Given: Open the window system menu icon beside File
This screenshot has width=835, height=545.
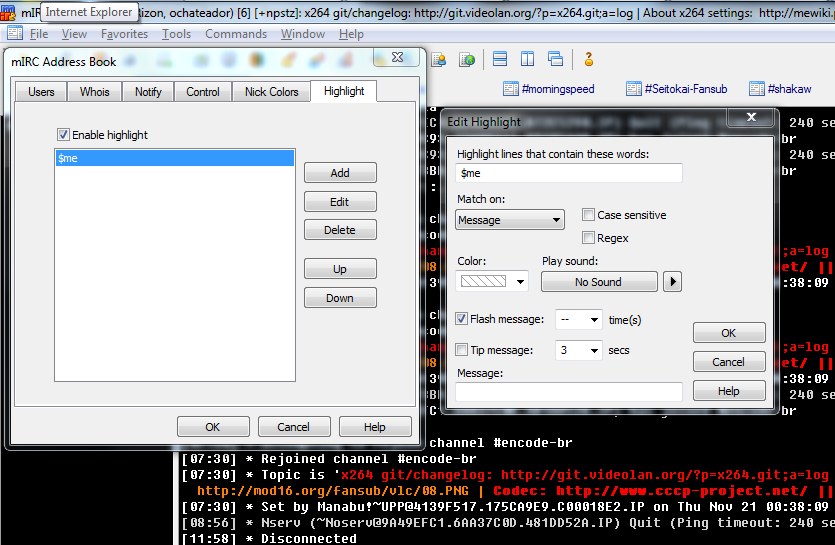Looking at the screenshot, I should 15,33.
